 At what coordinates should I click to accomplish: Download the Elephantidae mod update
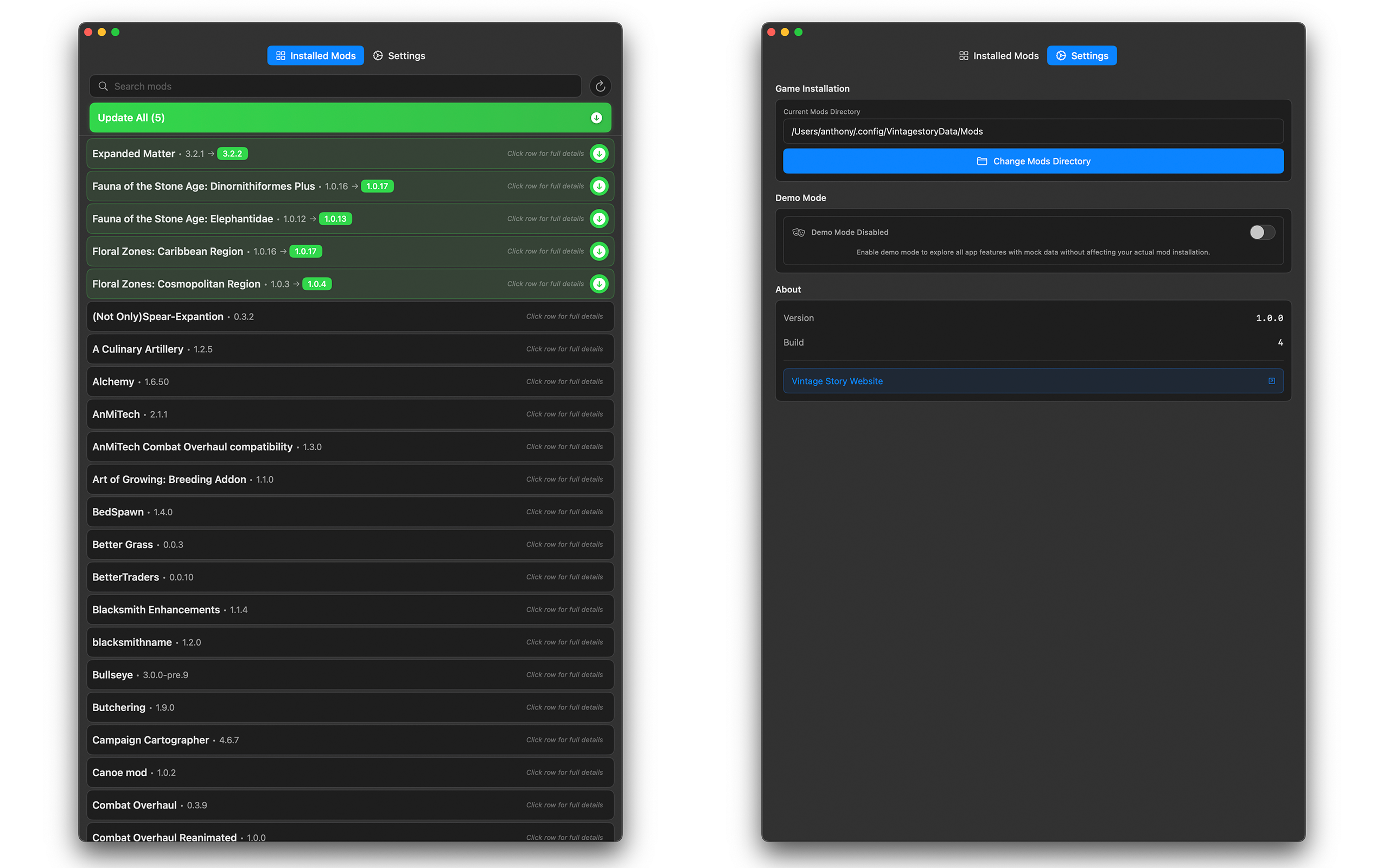pyautogui.click(x=598, y=219)
